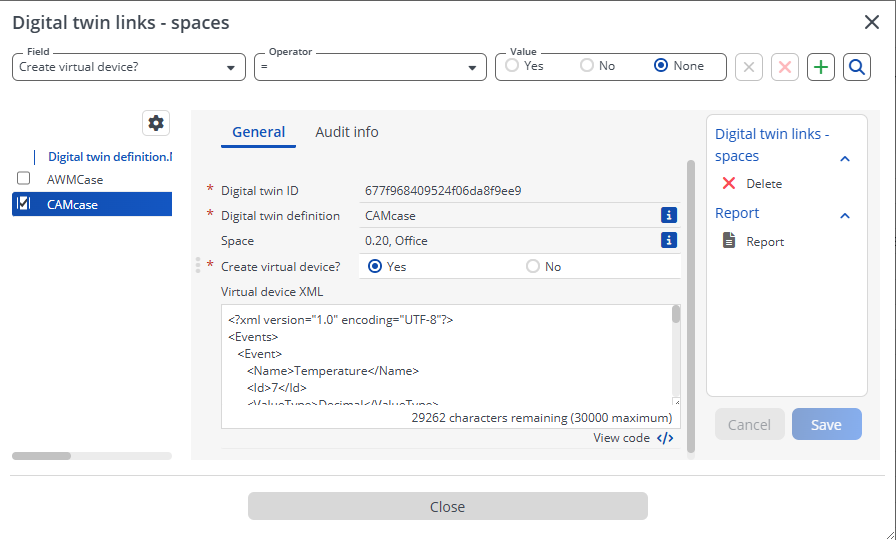Select the CAMcase list row

tap(92, 204)
